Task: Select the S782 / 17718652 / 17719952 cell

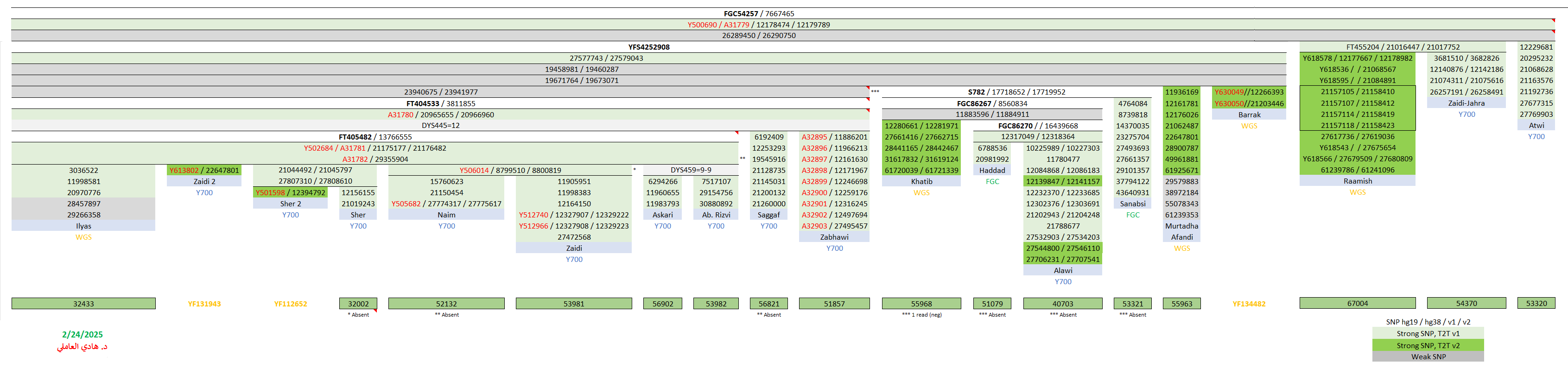Action: [x=1016, y=92]
